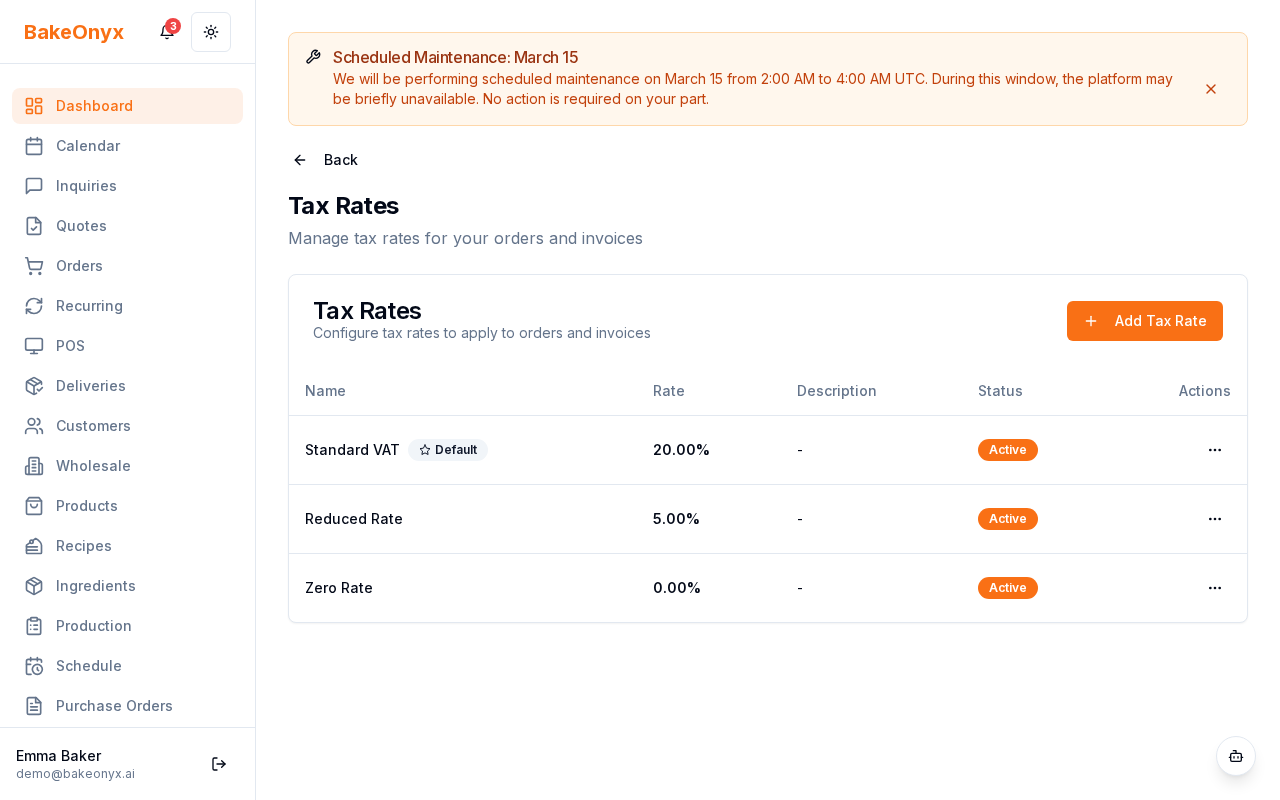The image size is (1280, 800).
Task: Open actions menu for Zero Rate
Action: [1215, 588]
